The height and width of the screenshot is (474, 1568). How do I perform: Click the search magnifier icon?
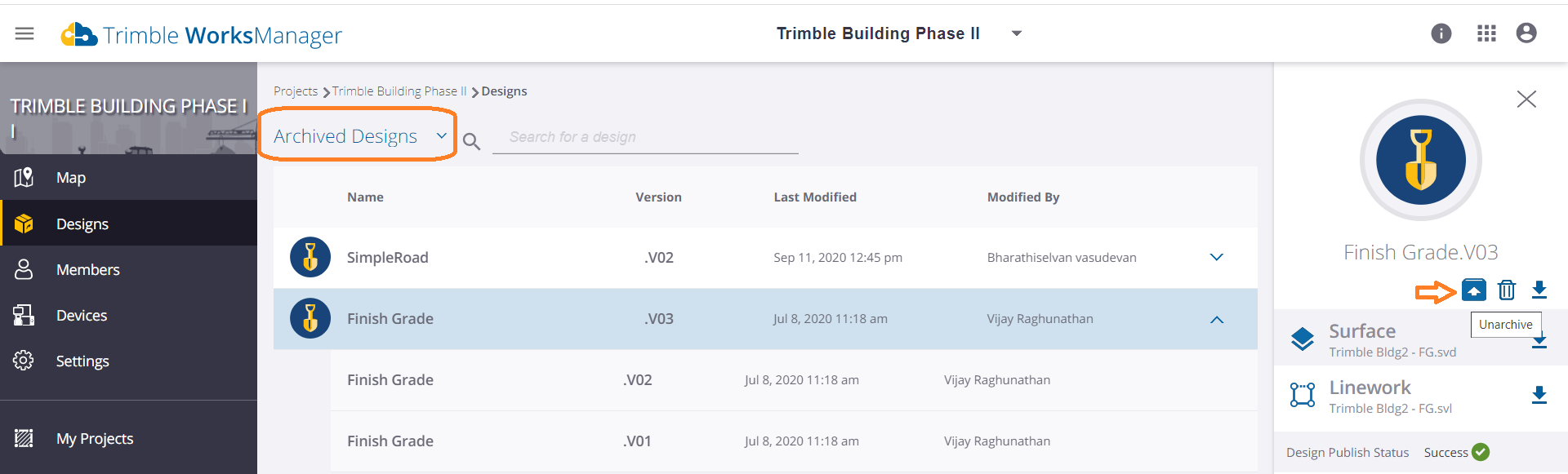[471, 141]
